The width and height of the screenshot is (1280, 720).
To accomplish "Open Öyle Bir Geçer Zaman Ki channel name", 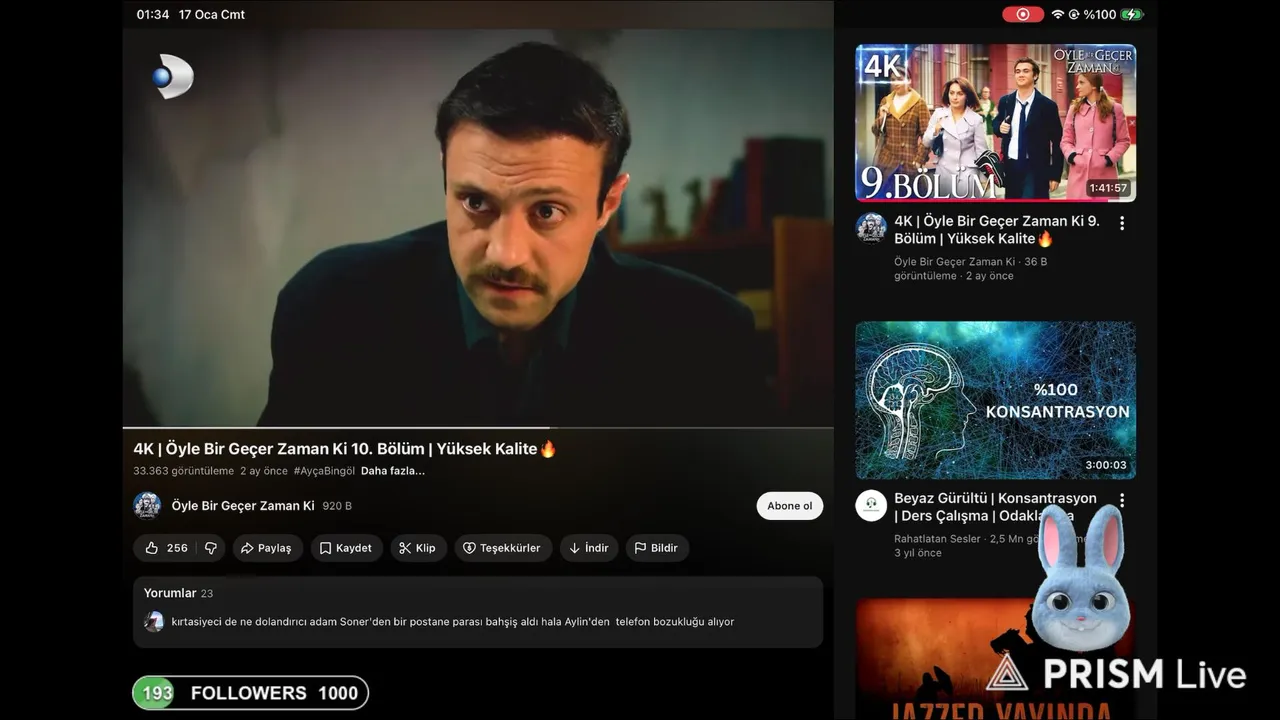I will (x=243, y=506).
